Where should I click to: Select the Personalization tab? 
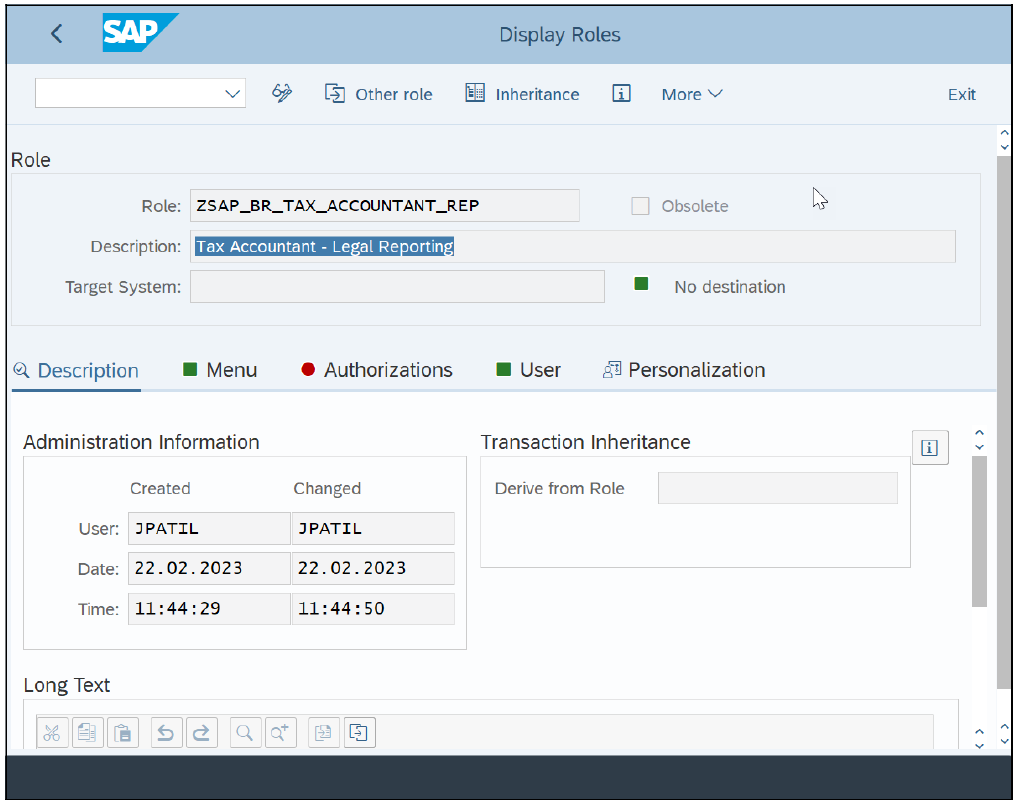click(x=684, y=370)
